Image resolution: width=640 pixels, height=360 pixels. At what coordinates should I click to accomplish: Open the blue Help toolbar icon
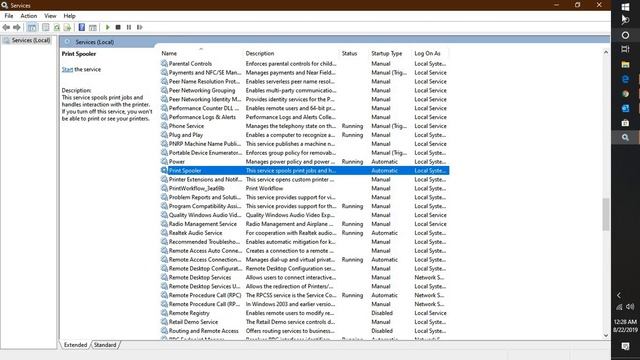tap(82, 27)
